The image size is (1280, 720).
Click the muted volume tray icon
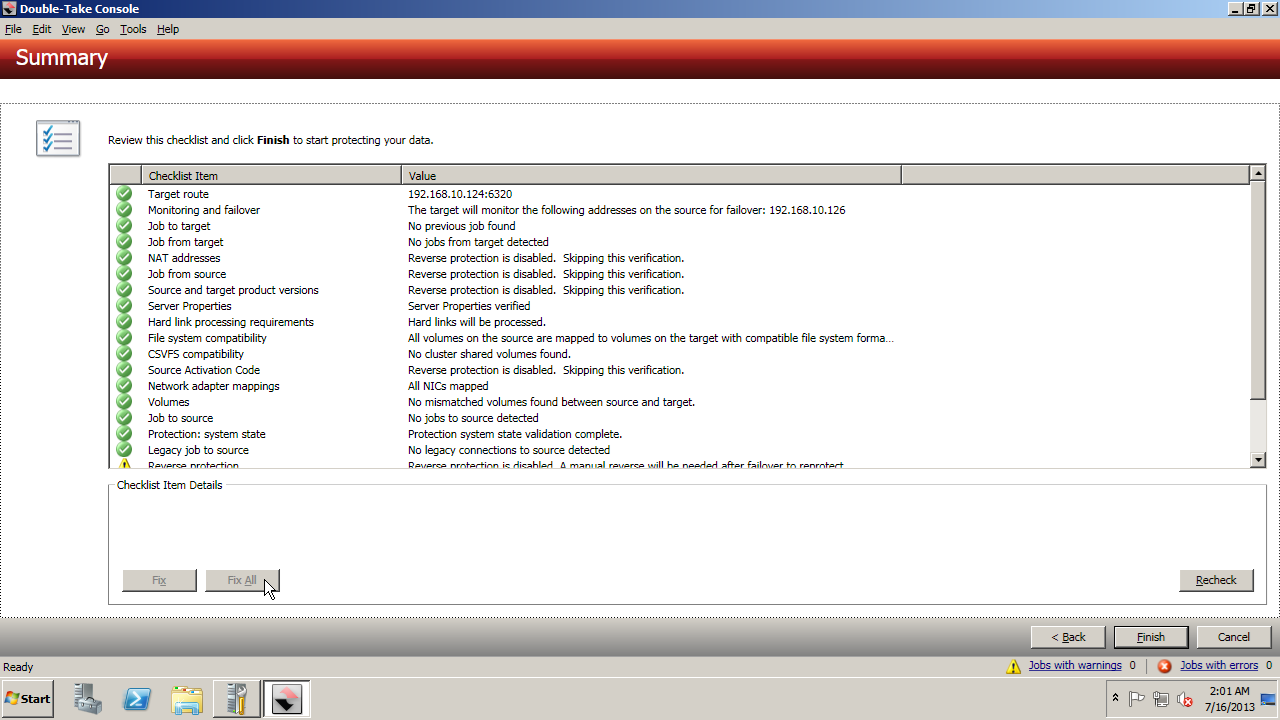click(1184, 699)
